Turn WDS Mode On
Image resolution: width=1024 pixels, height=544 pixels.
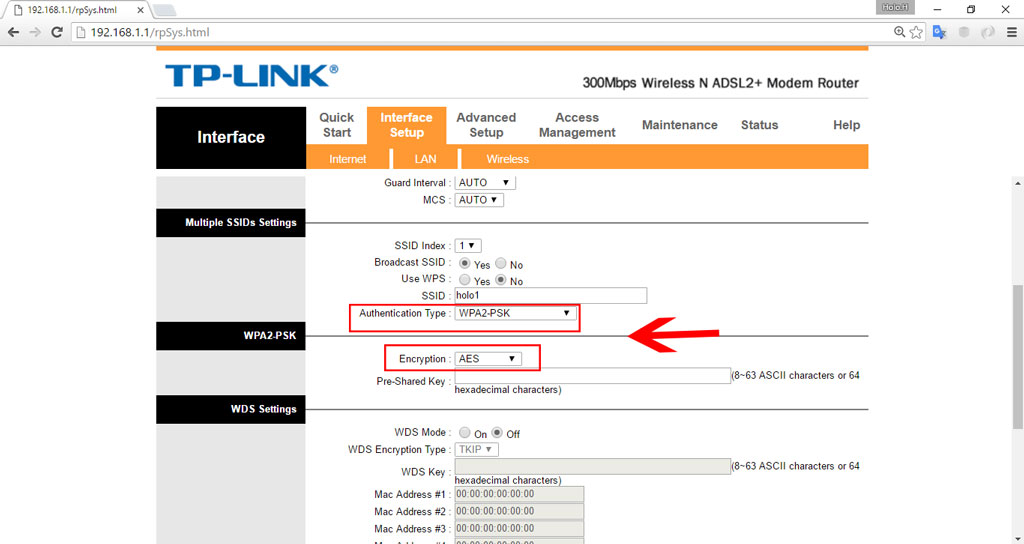(464, 432)
